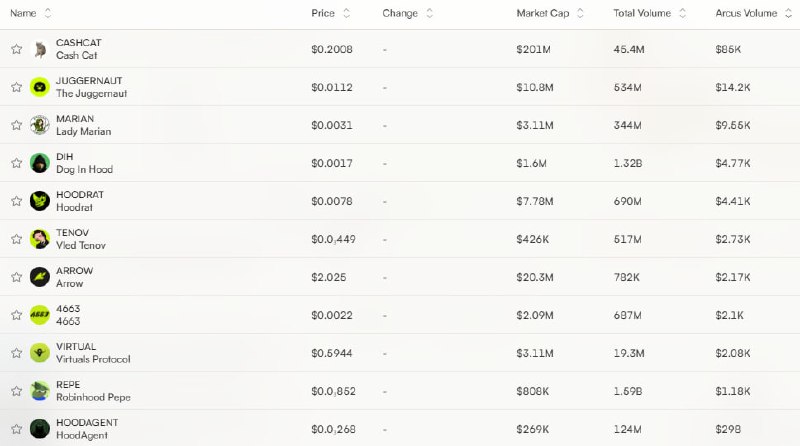Open the Arrow token logo
800x446 pixels.
40,277
